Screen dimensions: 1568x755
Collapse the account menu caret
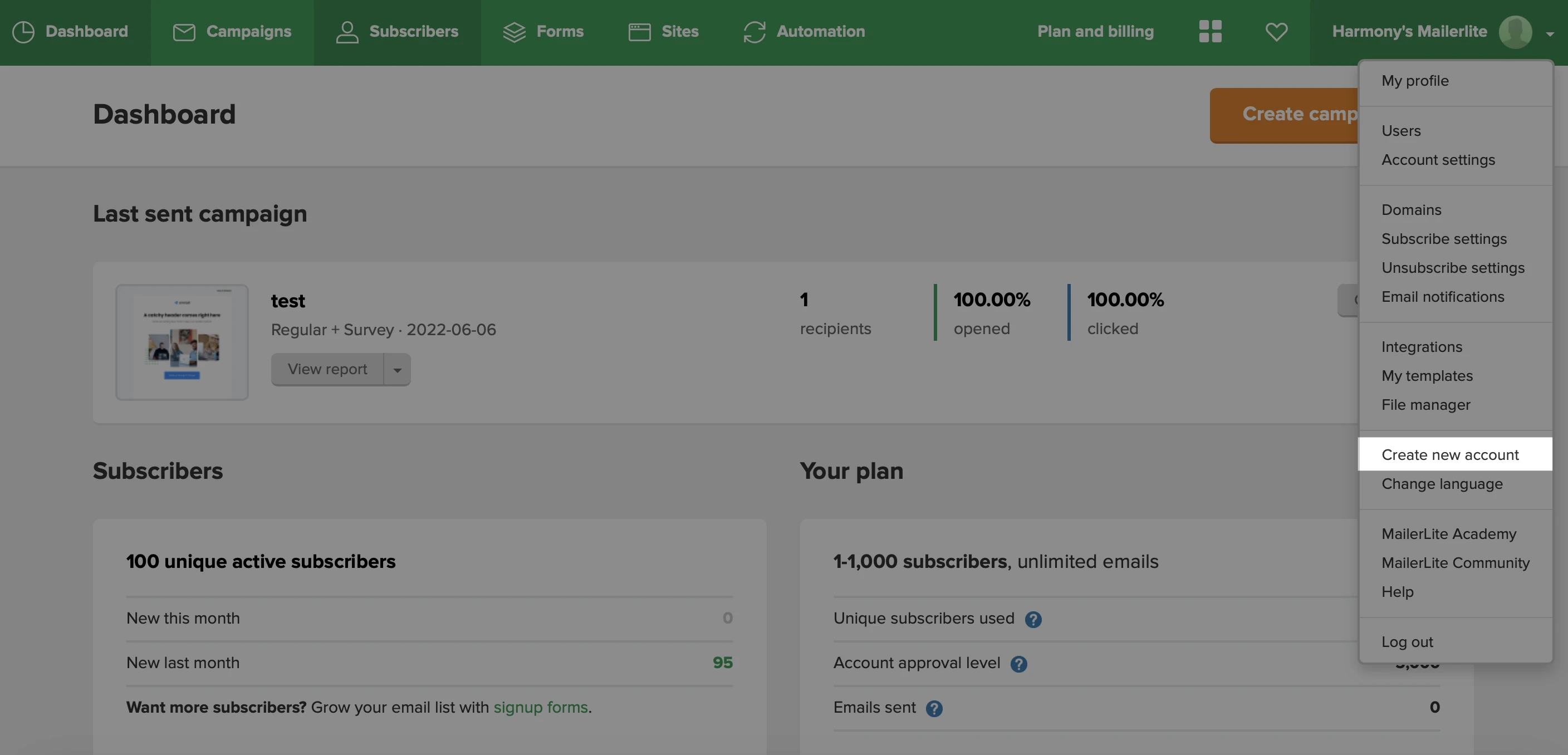pyautogui.click(x=1550, y=33)
